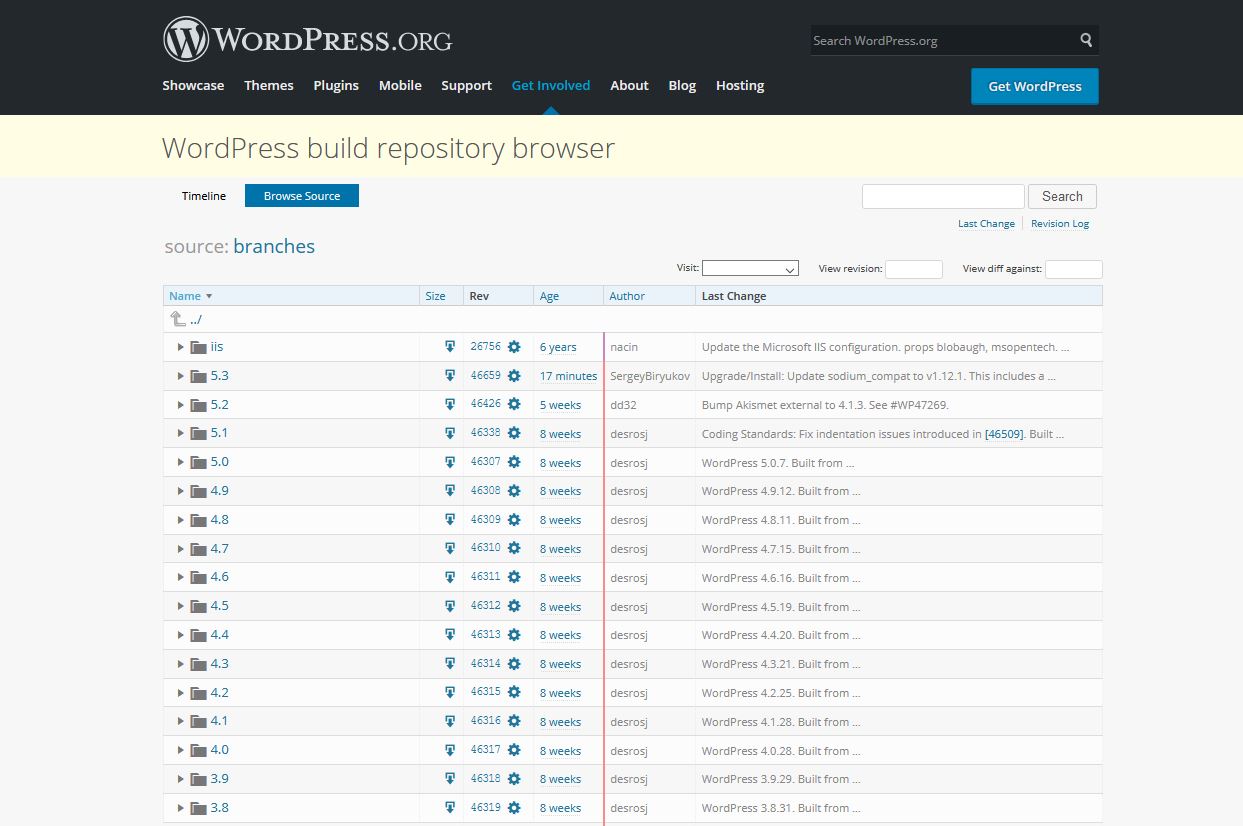Image resolution: width=1243 pixels, height=826 pixels.
Task: Open revision log gear for 46315
Action: pyautogui.click(x=514, y=693)
